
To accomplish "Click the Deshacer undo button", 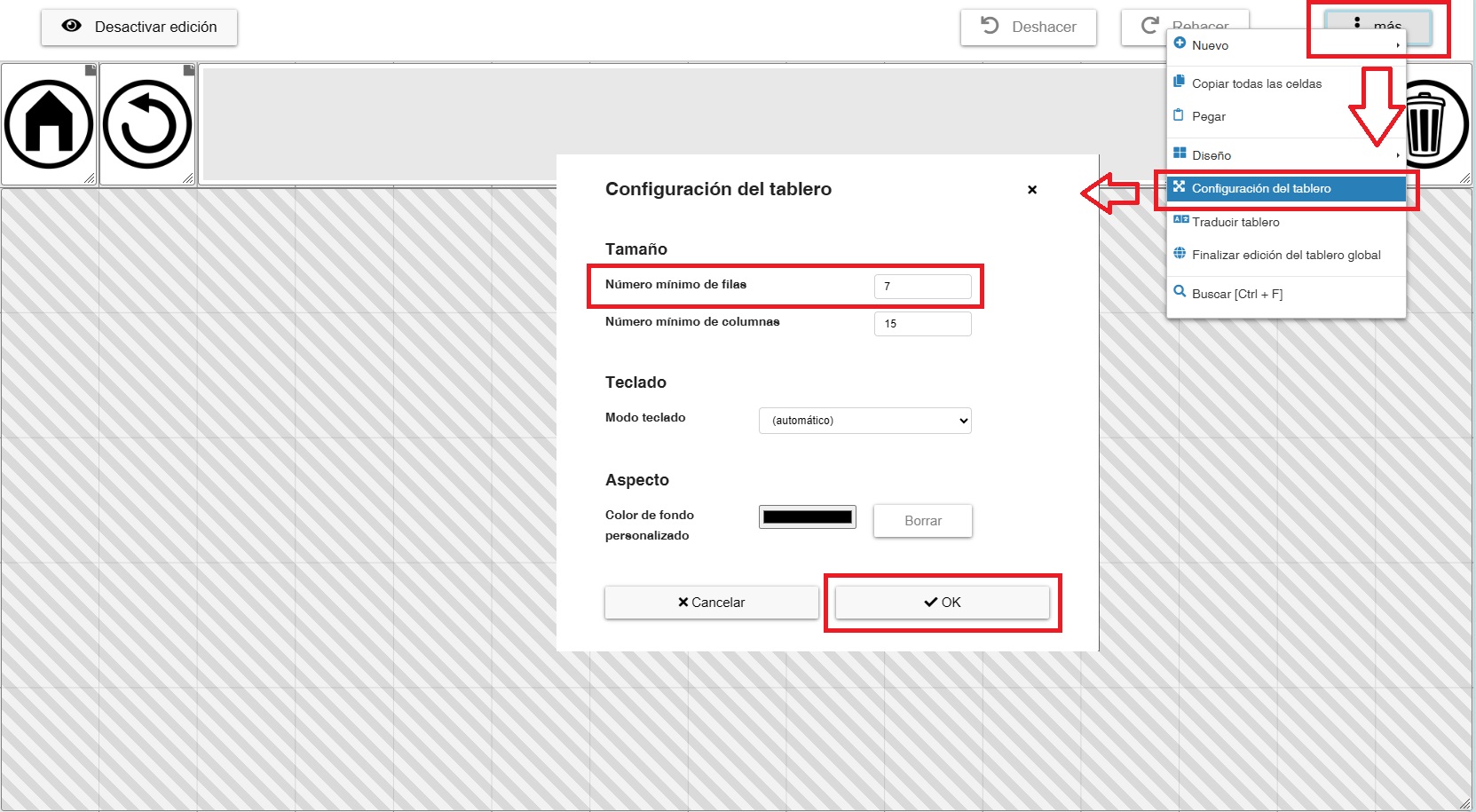I will tap(1028, 27).
